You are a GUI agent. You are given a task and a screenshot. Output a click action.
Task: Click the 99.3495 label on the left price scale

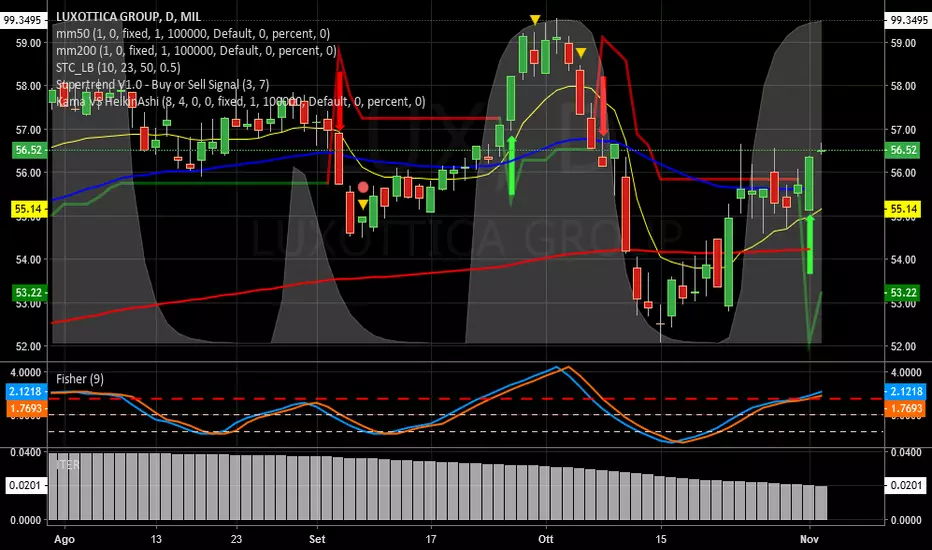coord(23,20)
